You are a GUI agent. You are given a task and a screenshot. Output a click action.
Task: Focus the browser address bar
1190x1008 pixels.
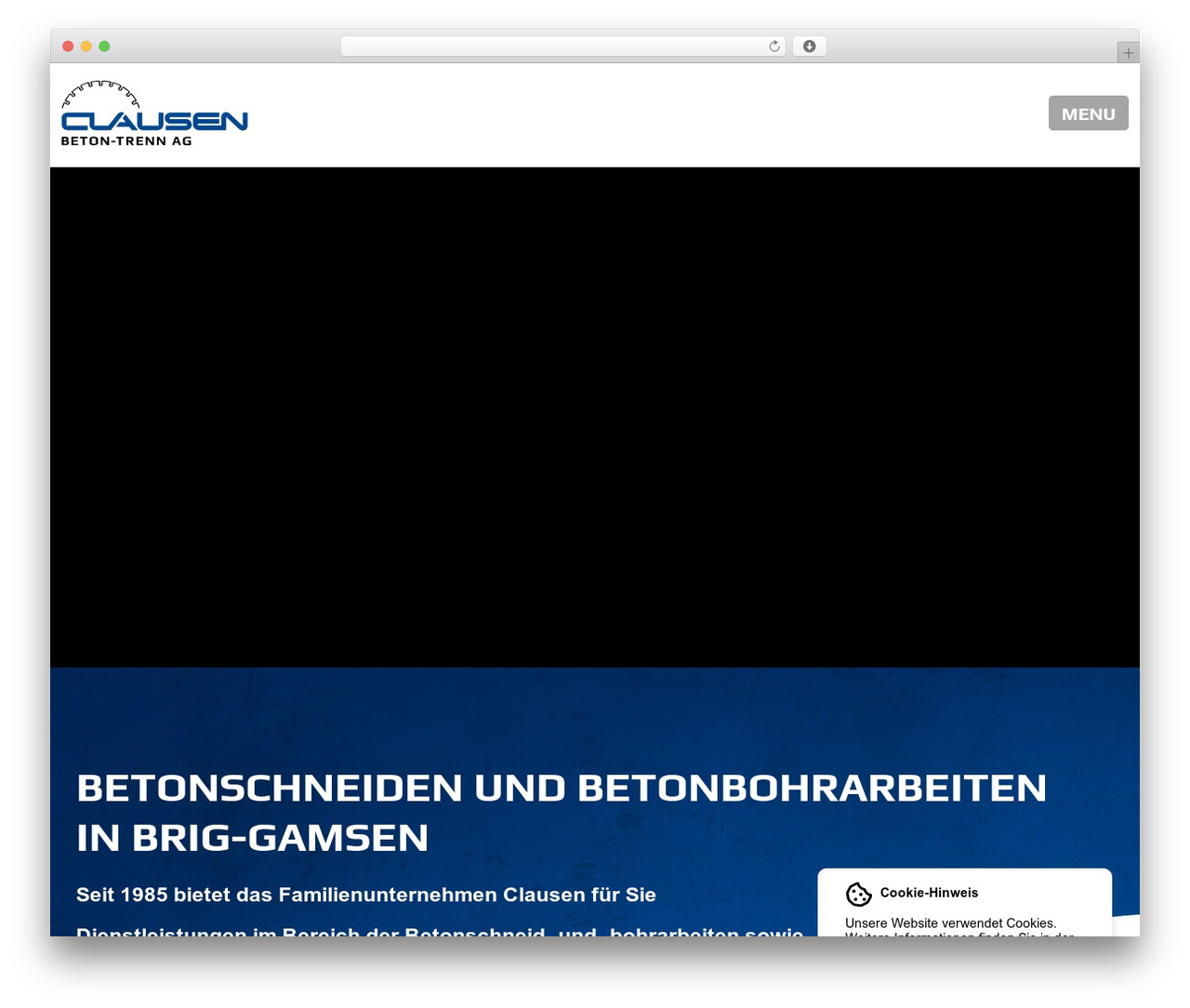click(x=562, y=46)
